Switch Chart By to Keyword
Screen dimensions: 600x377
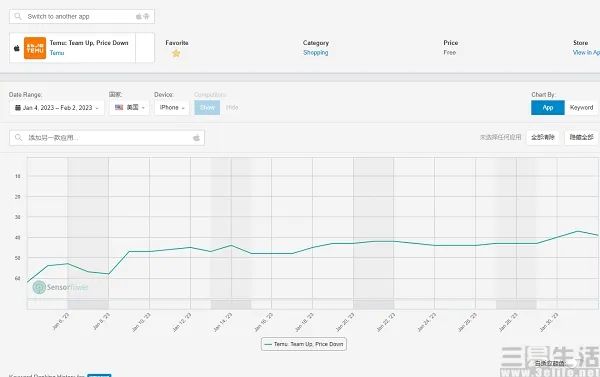[x=581, y=108]
